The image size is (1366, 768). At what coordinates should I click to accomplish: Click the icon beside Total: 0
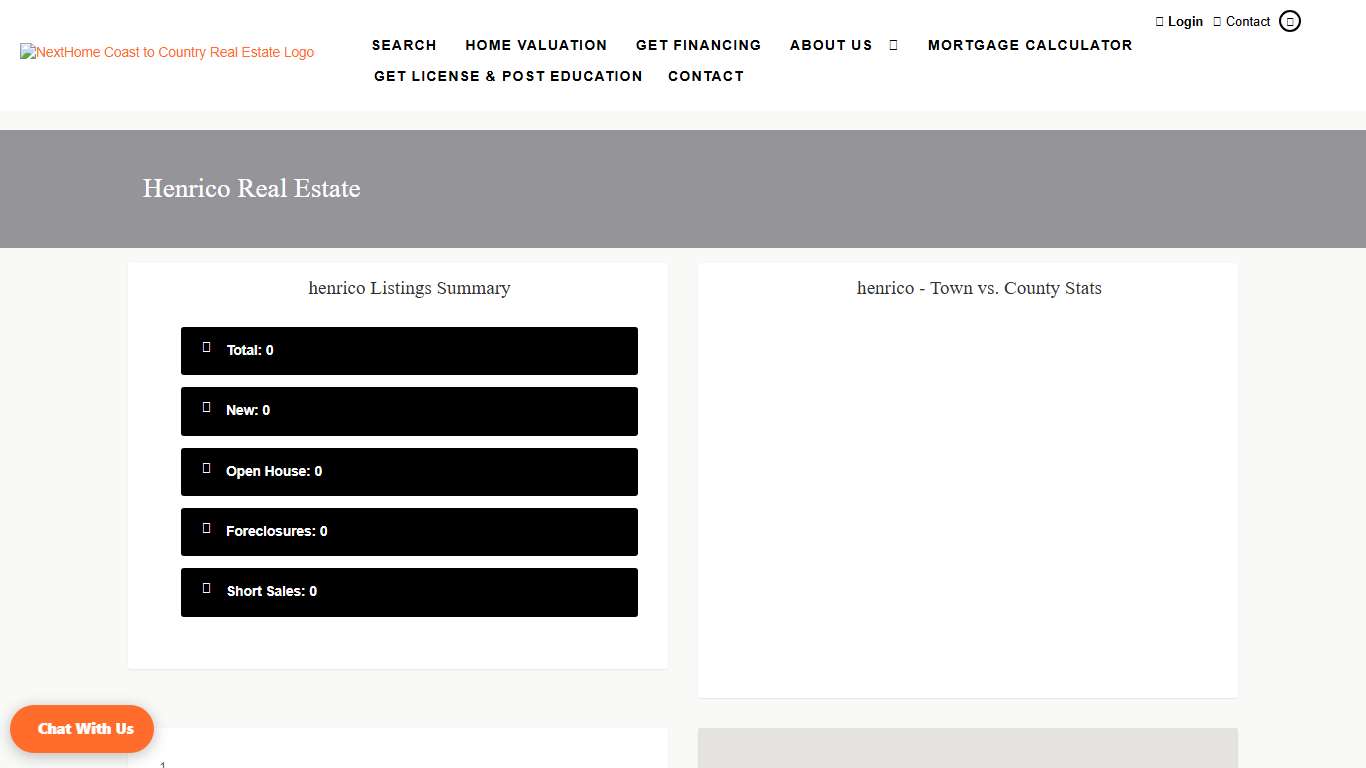[x=207, y=347]
